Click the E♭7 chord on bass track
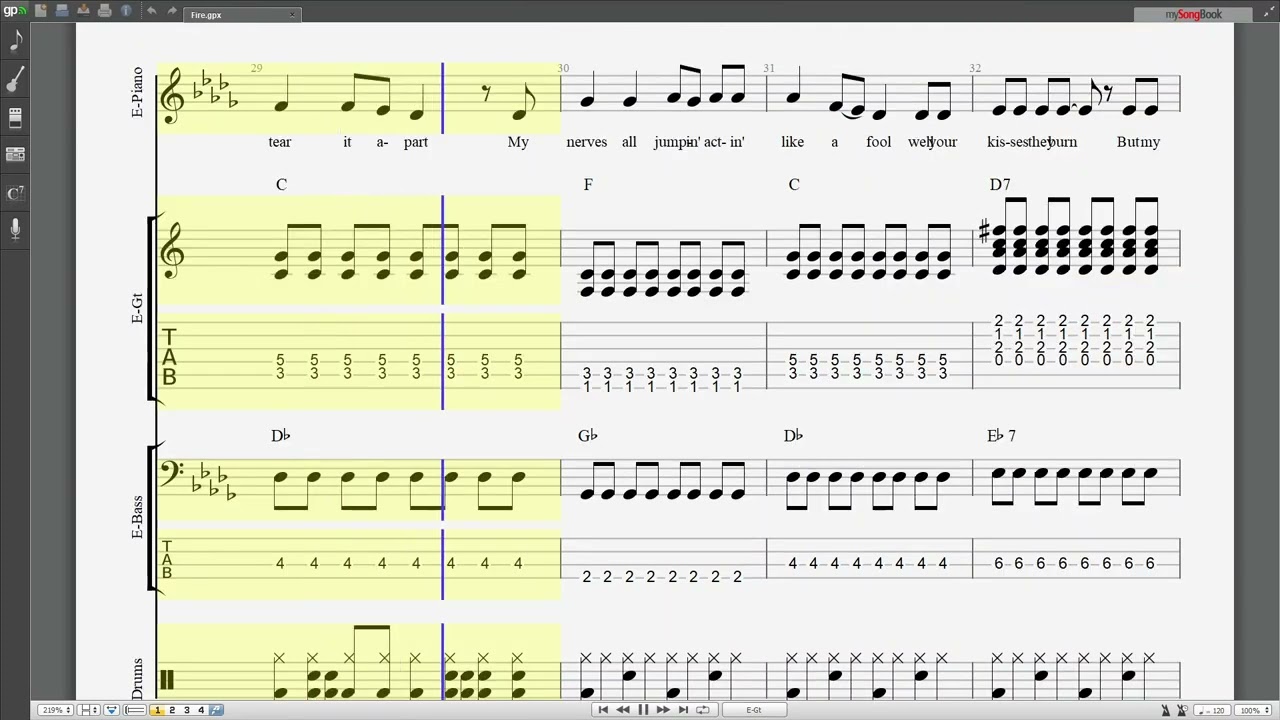 coord(1001,435)
